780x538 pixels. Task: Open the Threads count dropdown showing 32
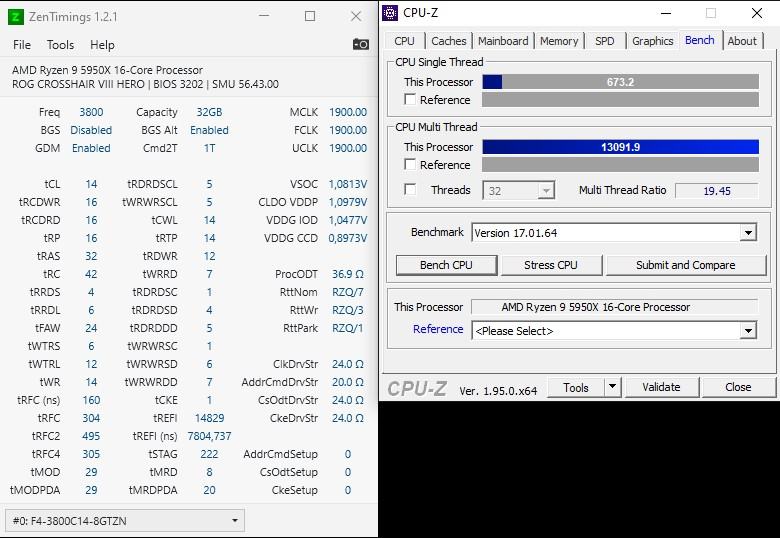(x=518, y=190)
